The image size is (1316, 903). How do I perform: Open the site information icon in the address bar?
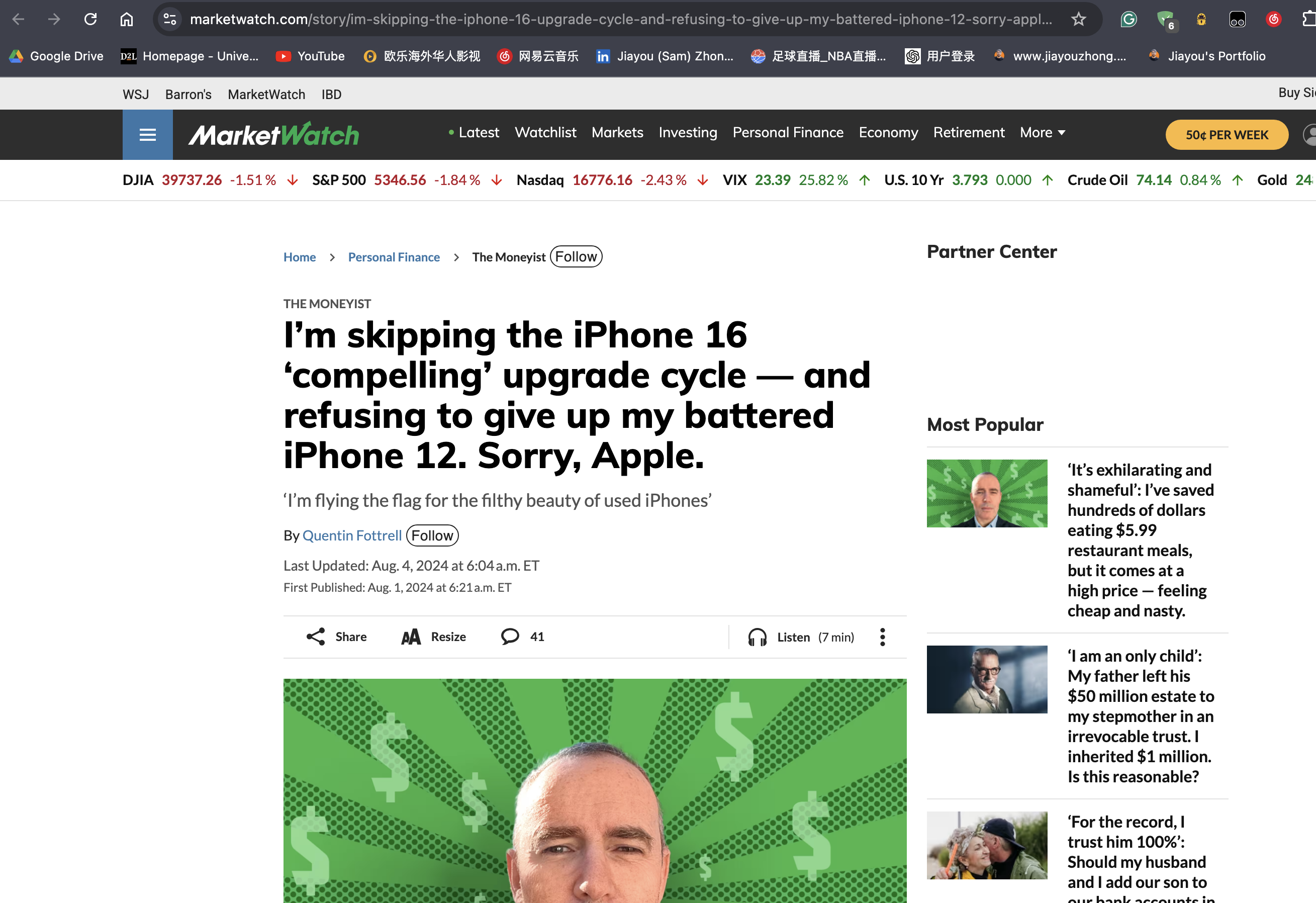coord(170,19)
